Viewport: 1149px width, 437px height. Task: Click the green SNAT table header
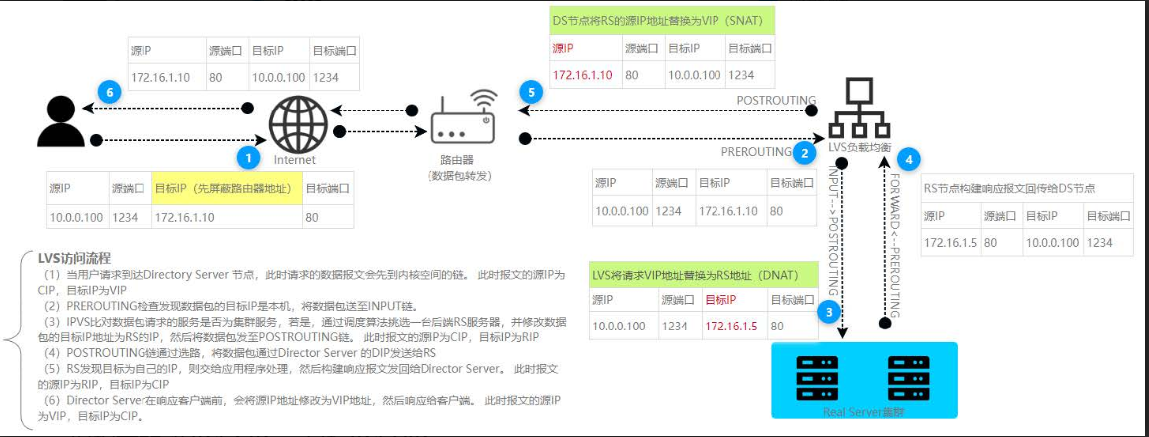[x=663, y=20]
